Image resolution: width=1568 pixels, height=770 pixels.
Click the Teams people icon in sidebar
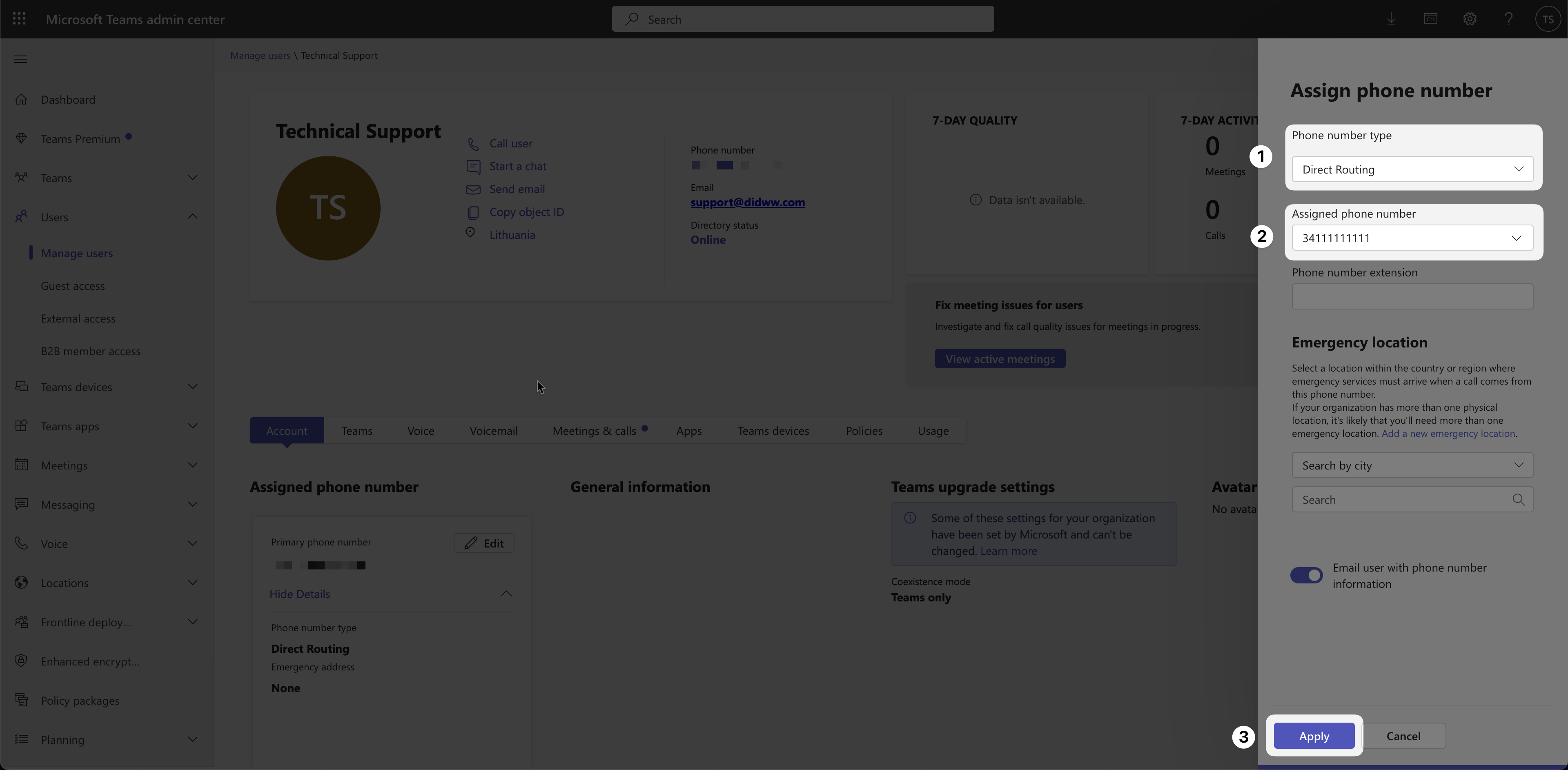(x=21, y=178)
